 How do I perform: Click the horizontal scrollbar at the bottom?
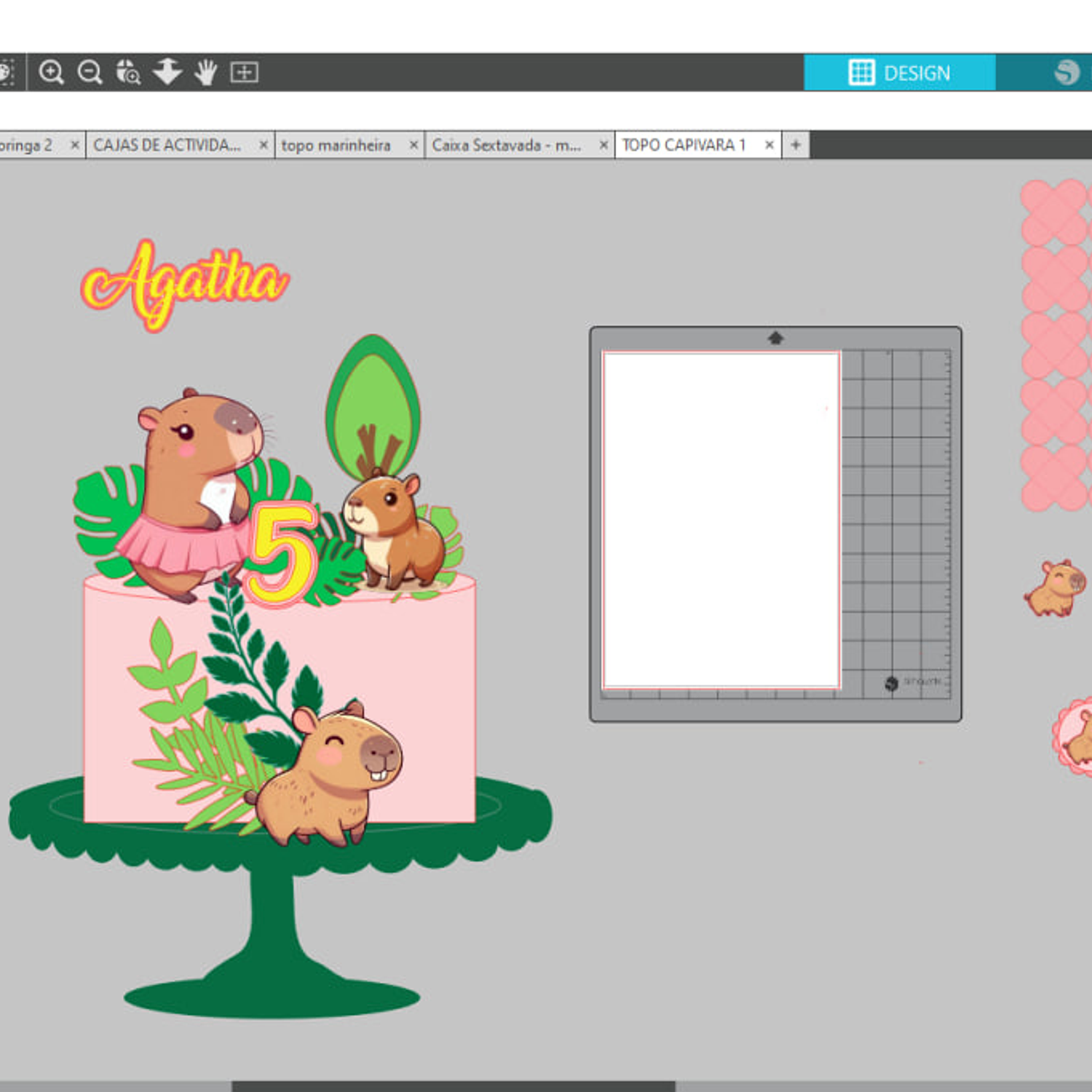453,1085
